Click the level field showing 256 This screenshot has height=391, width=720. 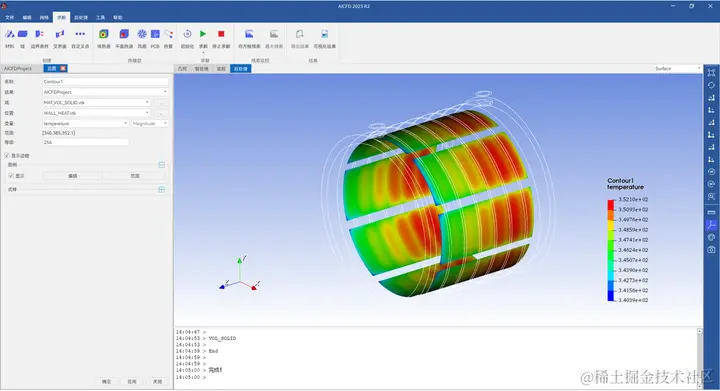point(85,142)
